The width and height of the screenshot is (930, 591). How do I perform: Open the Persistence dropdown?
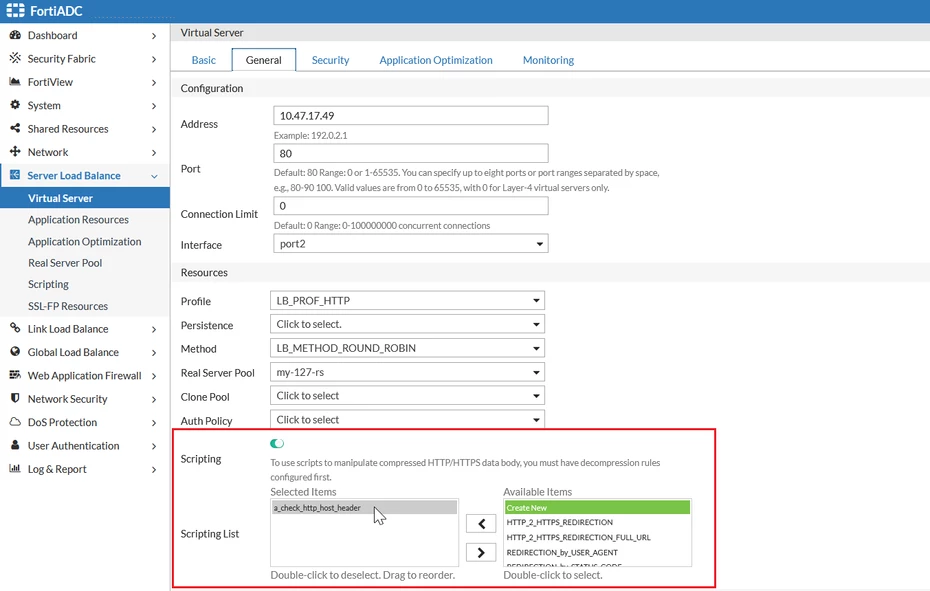click(407, 324)
